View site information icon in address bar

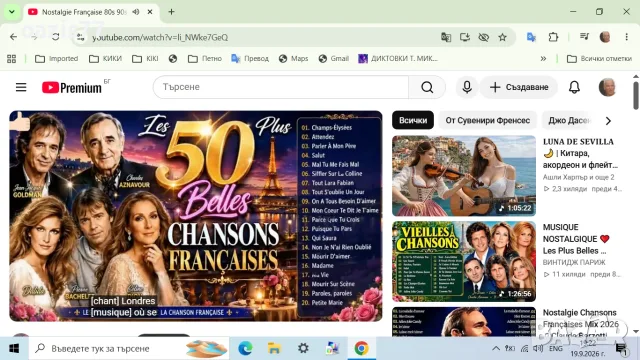80,37
